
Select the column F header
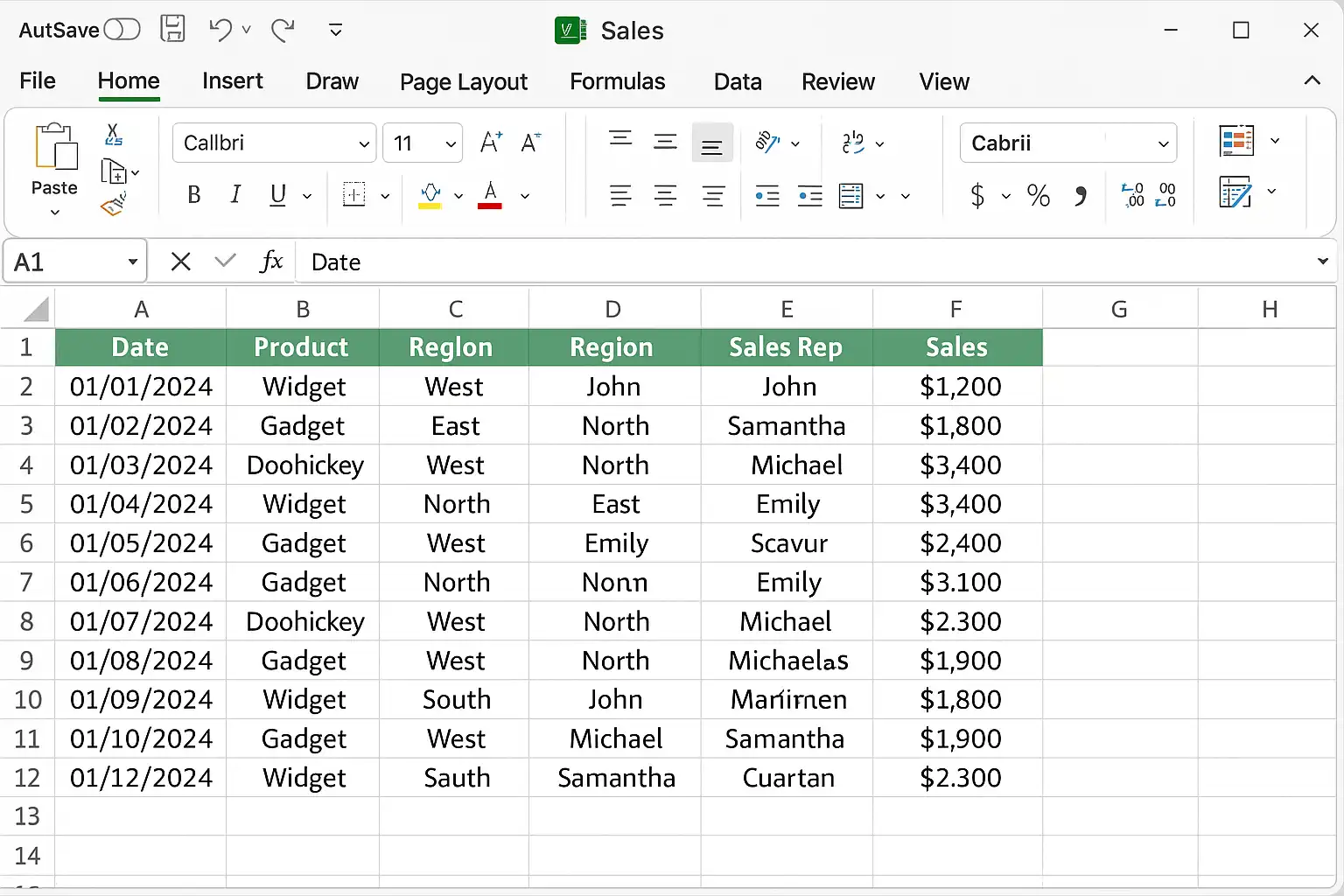pyautogui.click(x=955, y=309)
